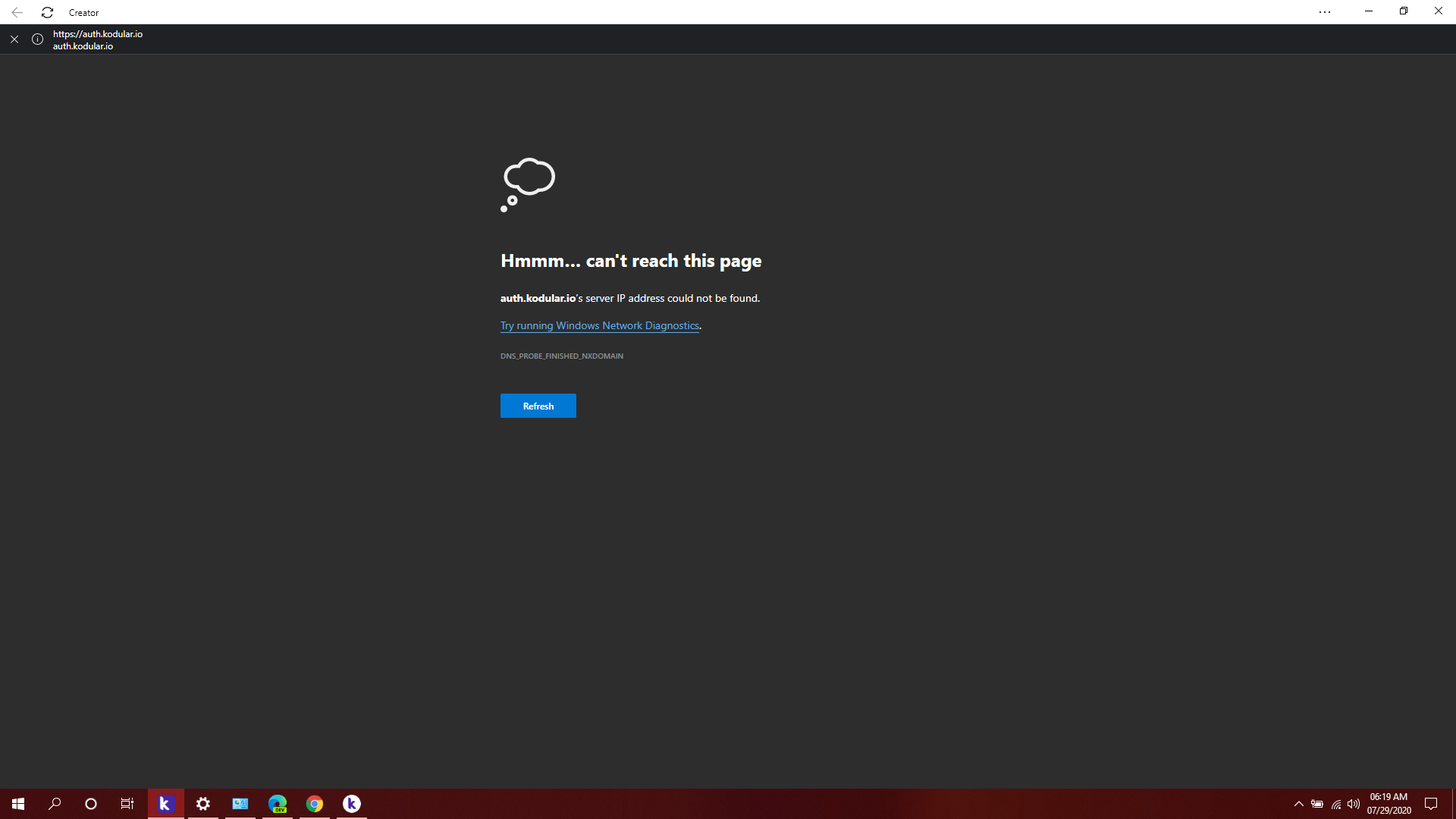
Task: Restore down the Creator window
Action: [1404, 11]
